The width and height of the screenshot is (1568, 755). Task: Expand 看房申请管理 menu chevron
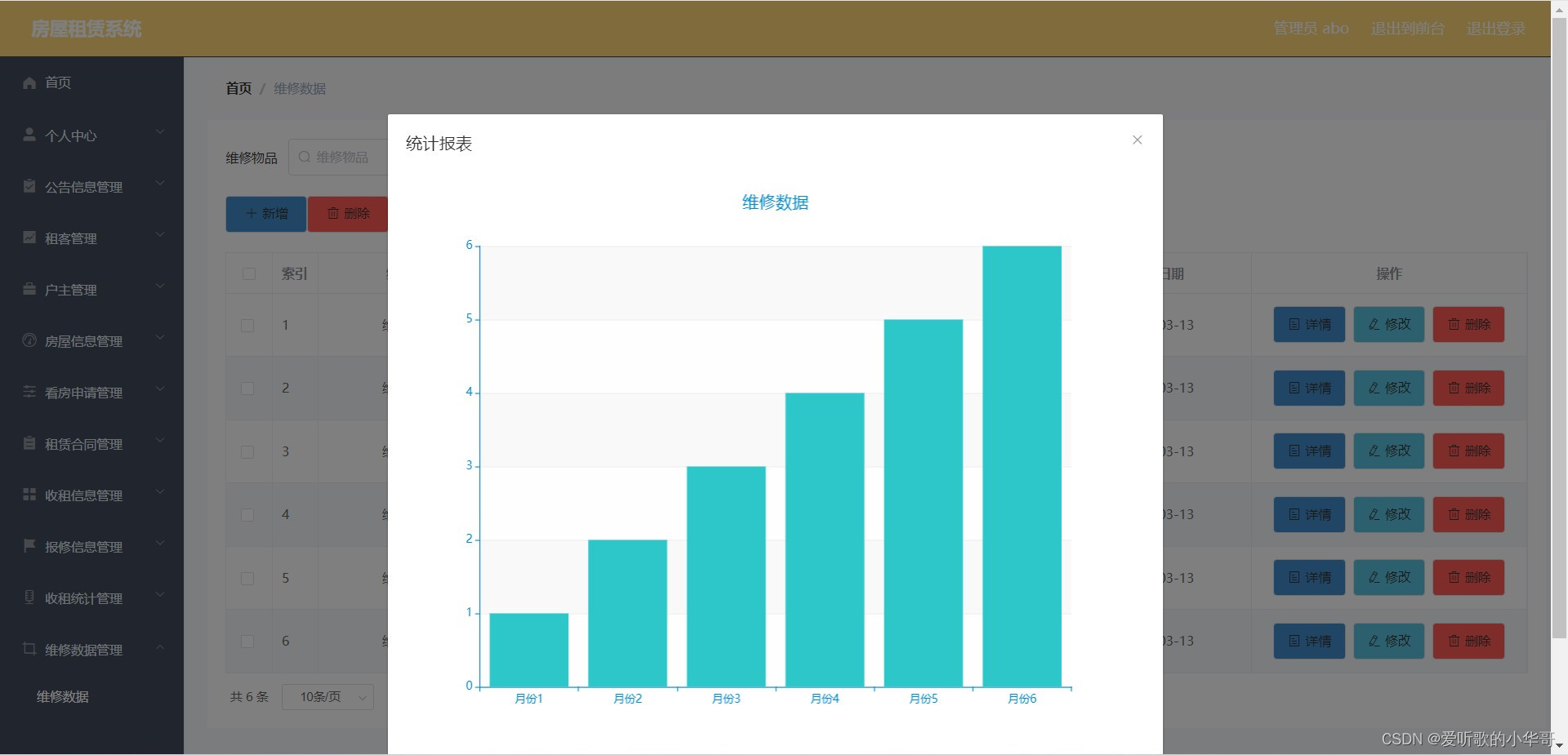[160, 389]
